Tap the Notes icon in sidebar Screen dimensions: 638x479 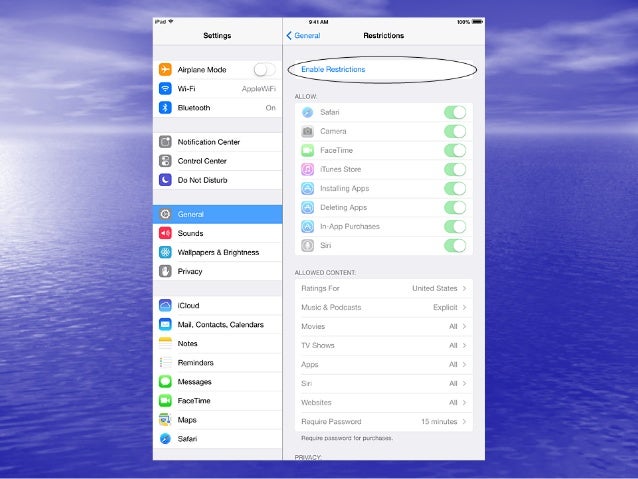pos(165,343)
